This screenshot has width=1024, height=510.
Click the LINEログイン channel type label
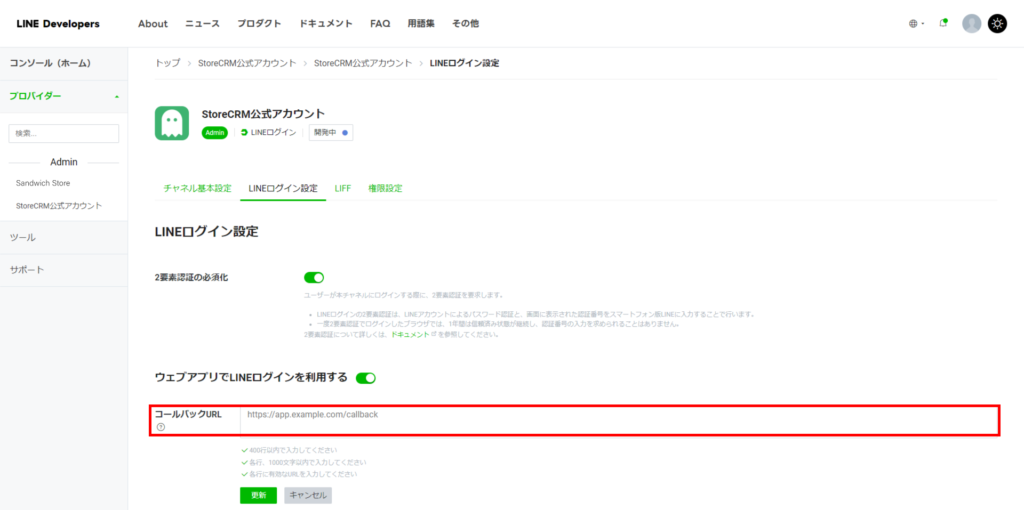[268, 133]
